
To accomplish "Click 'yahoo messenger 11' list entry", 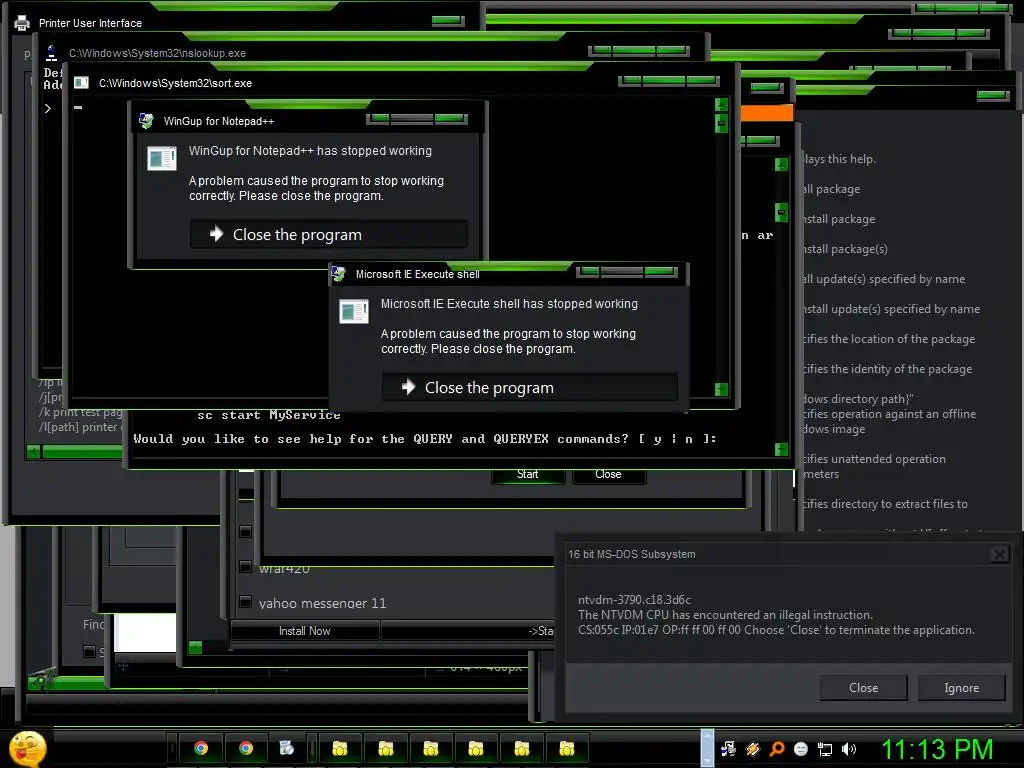I will pos(323,603).
